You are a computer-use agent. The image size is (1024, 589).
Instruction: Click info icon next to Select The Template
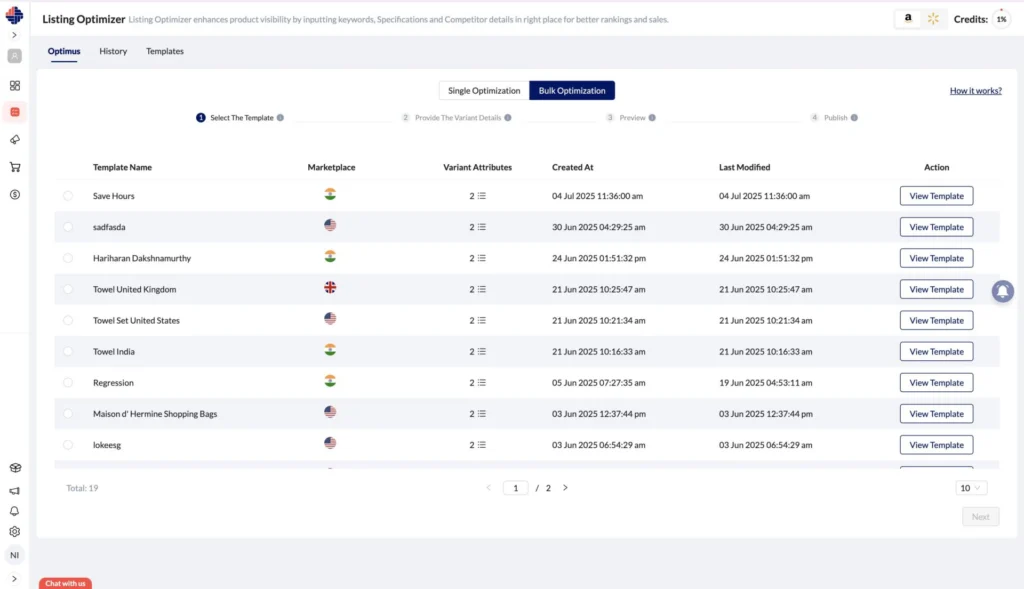click(x=280, y=118)
